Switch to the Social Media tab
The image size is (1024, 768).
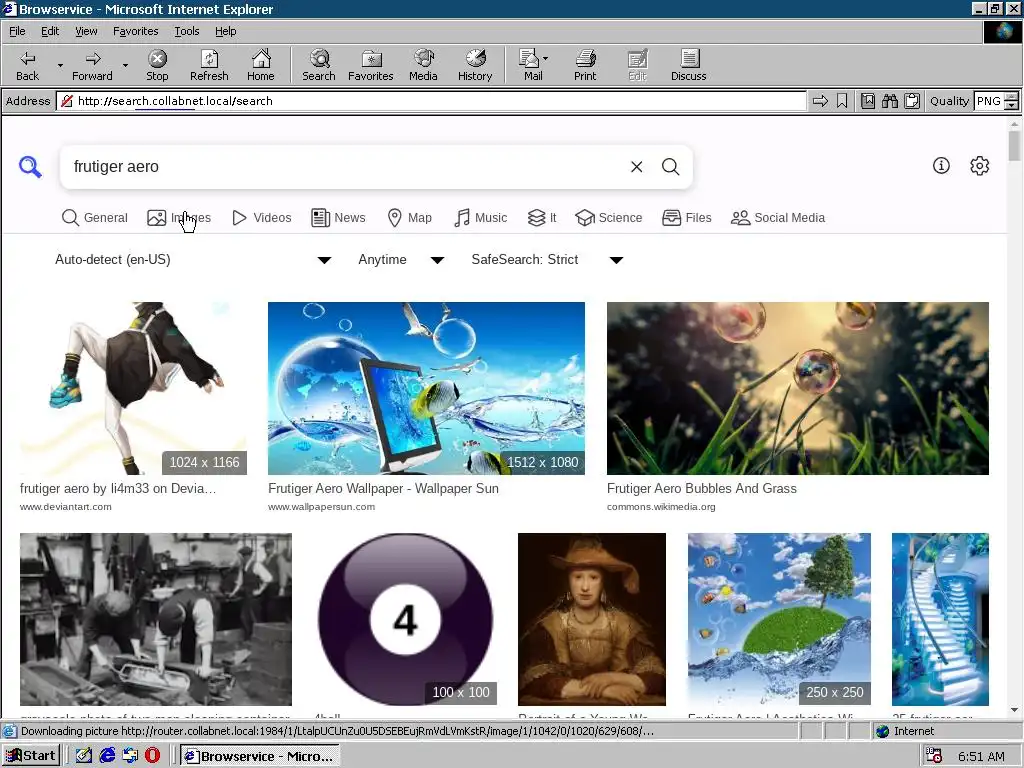pos(778,217)
